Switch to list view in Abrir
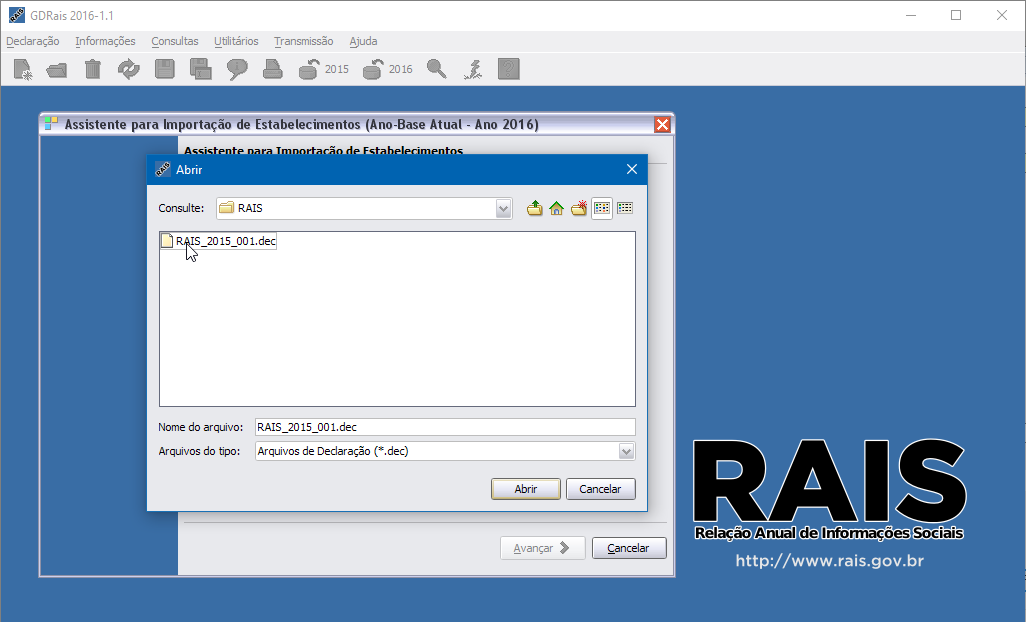The height and width of the screenshot is (622, 1026). pyautogui.click(x=602, y=208)
